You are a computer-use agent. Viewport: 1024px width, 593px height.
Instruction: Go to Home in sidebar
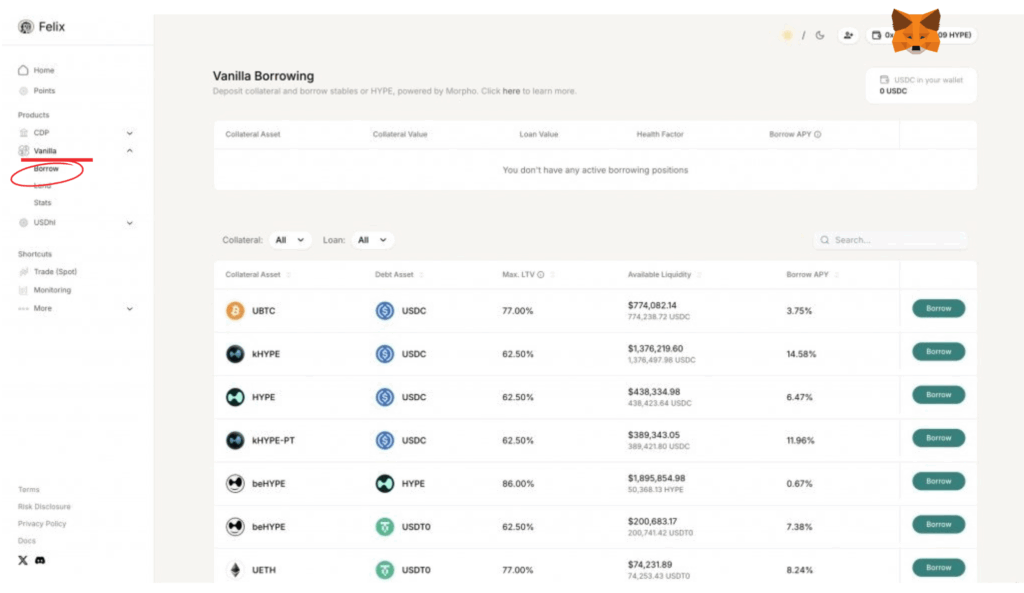(43, 71)
